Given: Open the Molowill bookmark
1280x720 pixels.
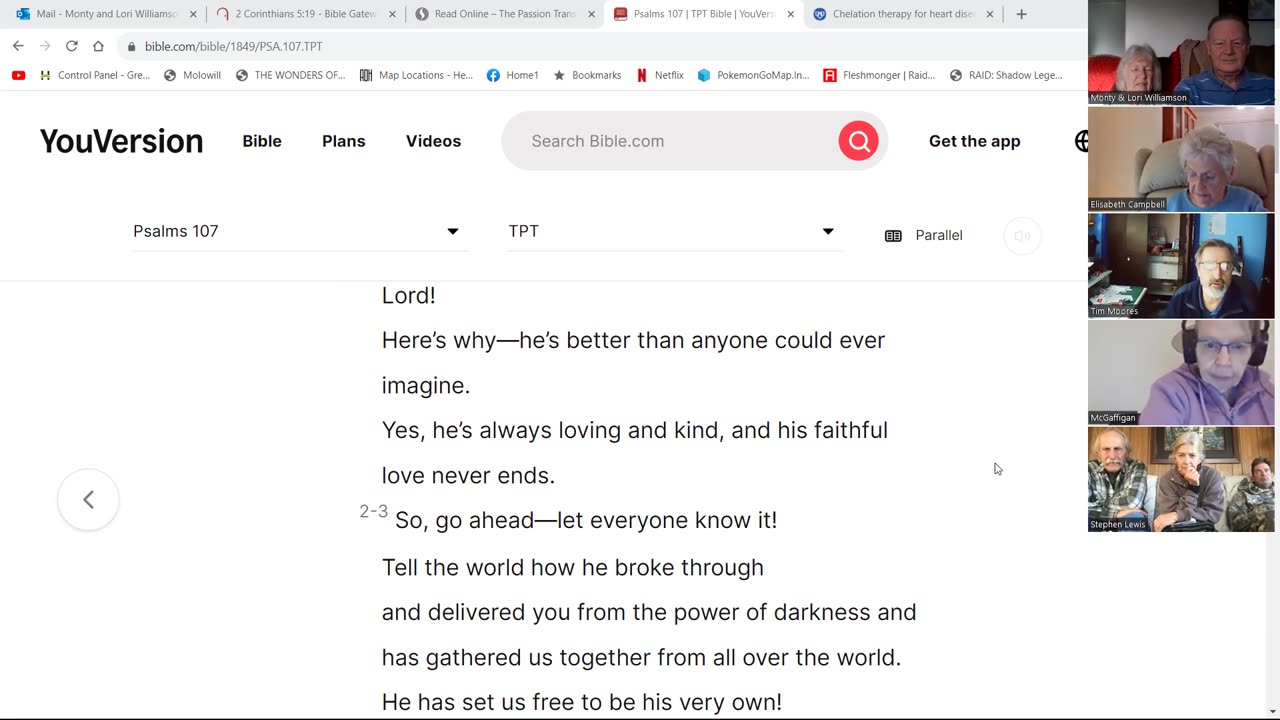Looking at the screenshot, I should click(x=192, y=75).
